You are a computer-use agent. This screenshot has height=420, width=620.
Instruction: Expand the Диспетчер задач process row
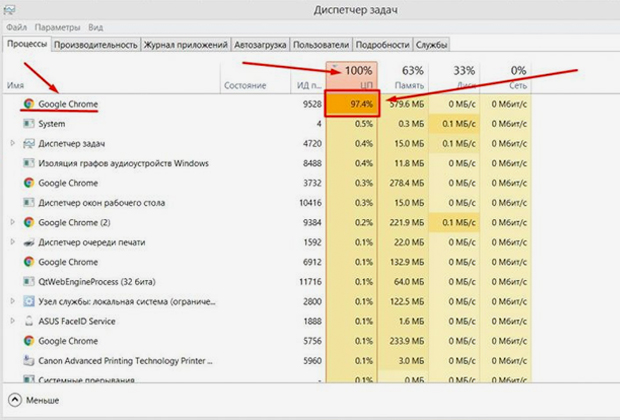(12, 143)
